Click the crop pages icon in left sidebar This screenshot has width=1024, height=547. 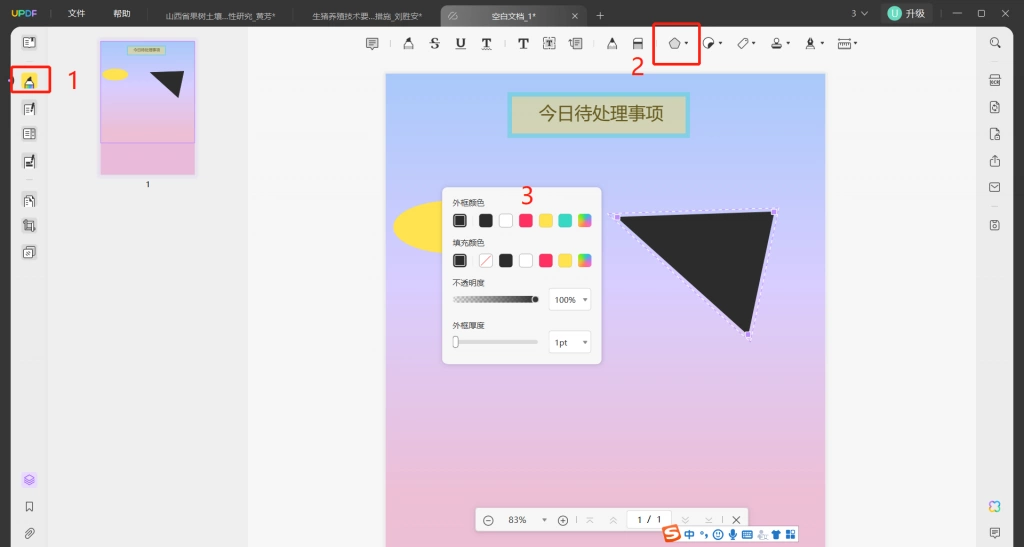pyautogui.click(x=29, y=226)
